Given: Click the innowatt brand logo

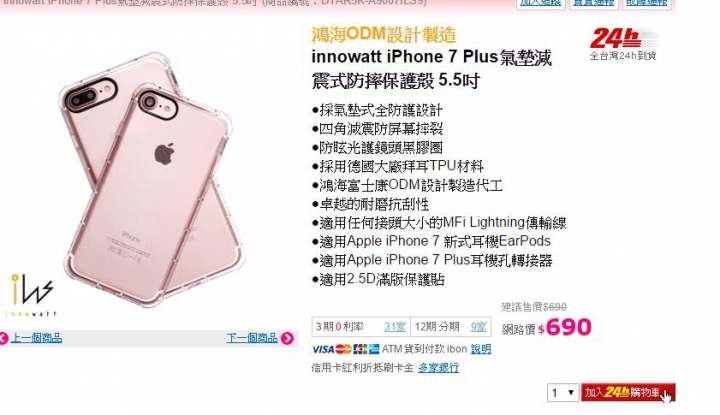Looking at the screenshot, I should (31, 295).
